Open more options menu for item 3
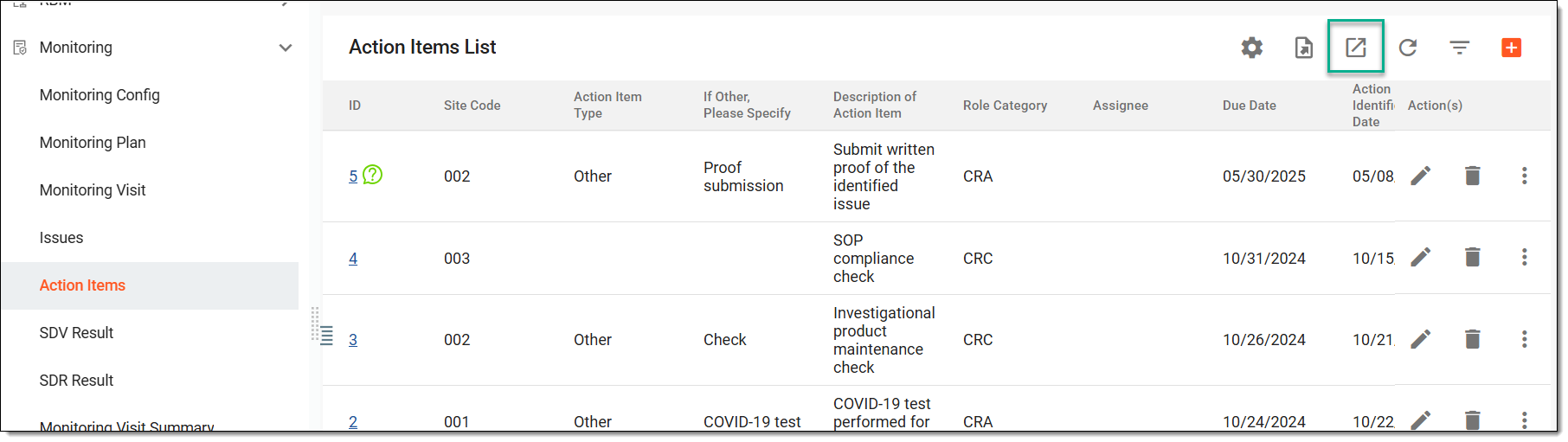Image resolution: width=1568 pixels, height=442 pixels. pos(1525,339)
